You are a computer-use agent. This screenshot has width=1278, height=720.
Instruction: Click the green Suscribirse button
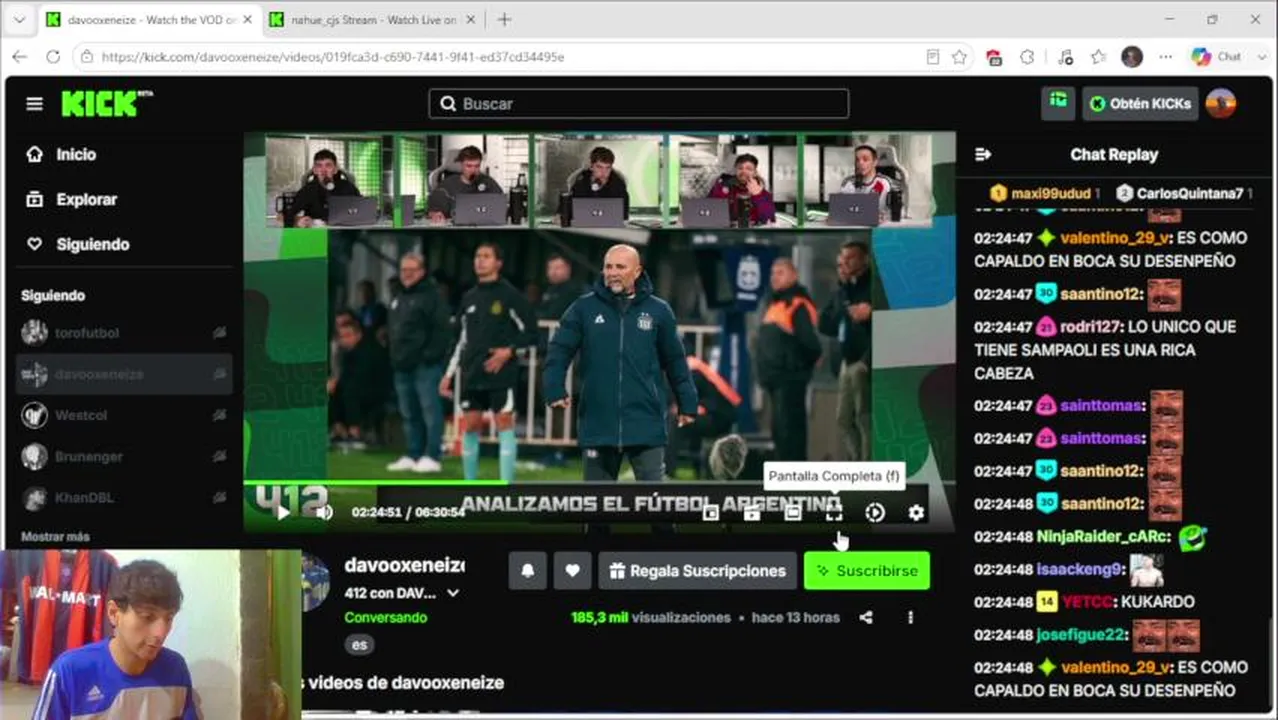pyautogui.click(x=867, y=571)
